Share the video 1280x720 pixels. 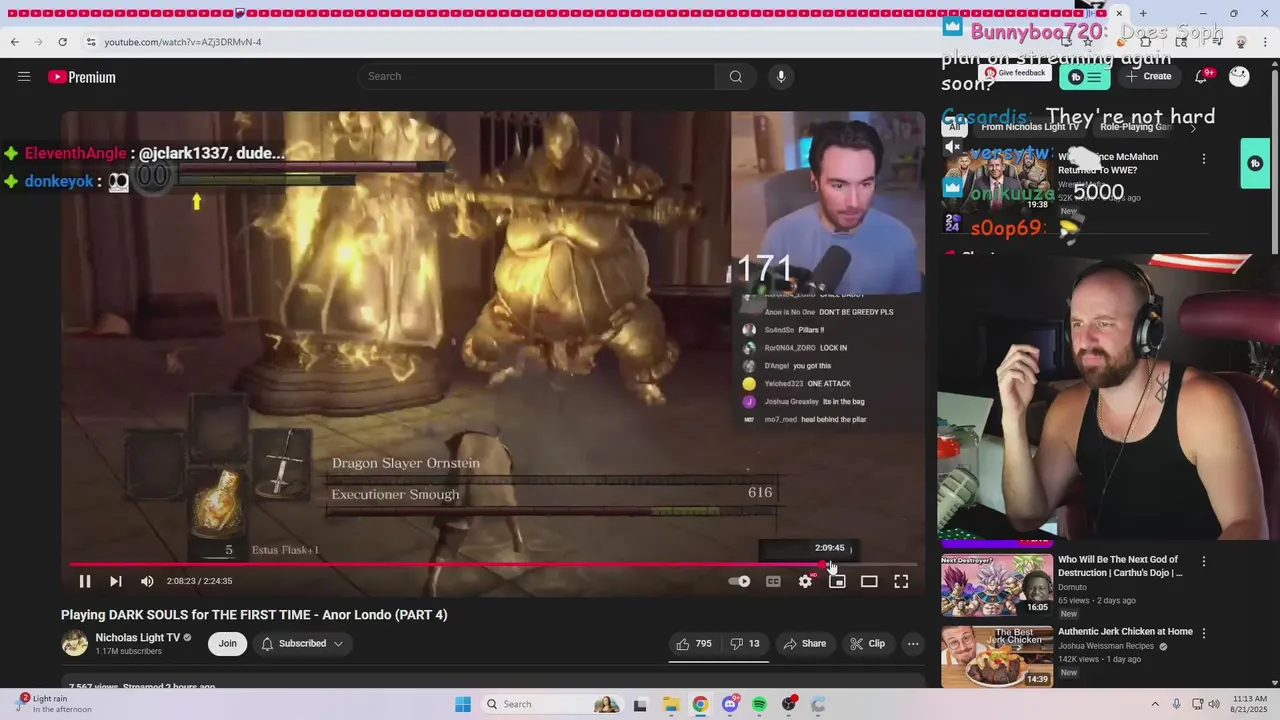pyautogui.click(x=805, y=644)
